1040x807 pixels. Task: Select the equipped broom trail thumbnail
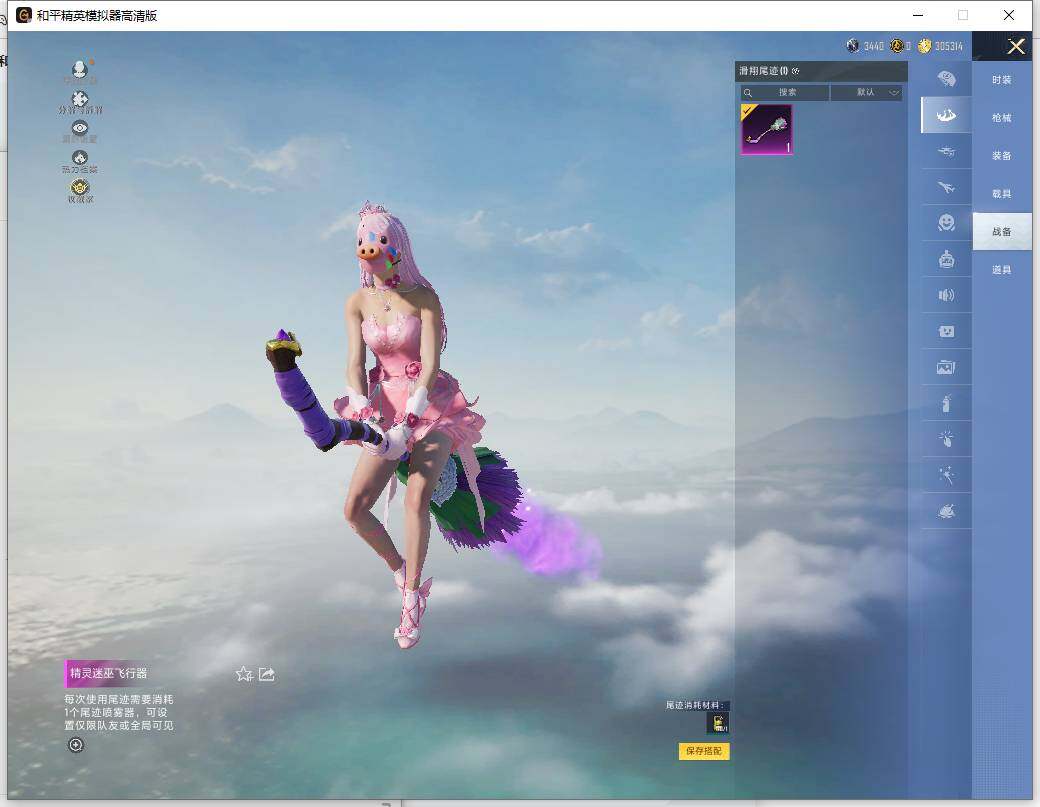[x=766, y=129]
